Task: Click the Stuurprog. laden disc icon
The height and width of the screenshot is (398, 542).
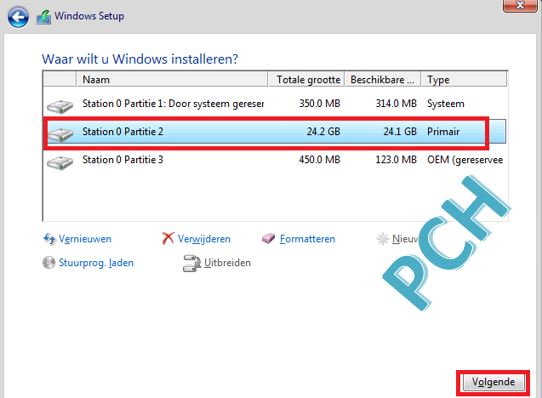Action: [49, 262]
